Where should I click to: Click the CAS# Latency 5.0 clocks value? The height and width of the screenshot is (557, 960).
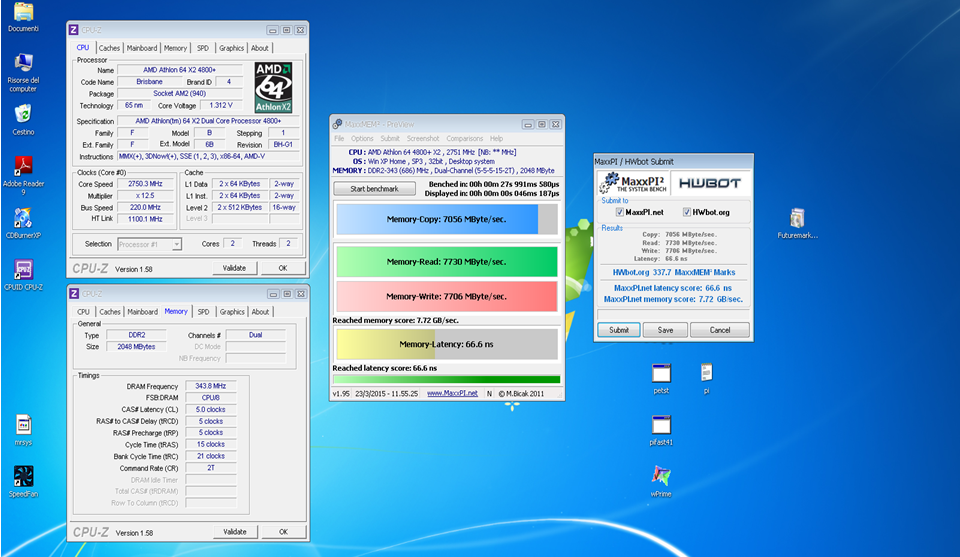click(x=211, y=409)
